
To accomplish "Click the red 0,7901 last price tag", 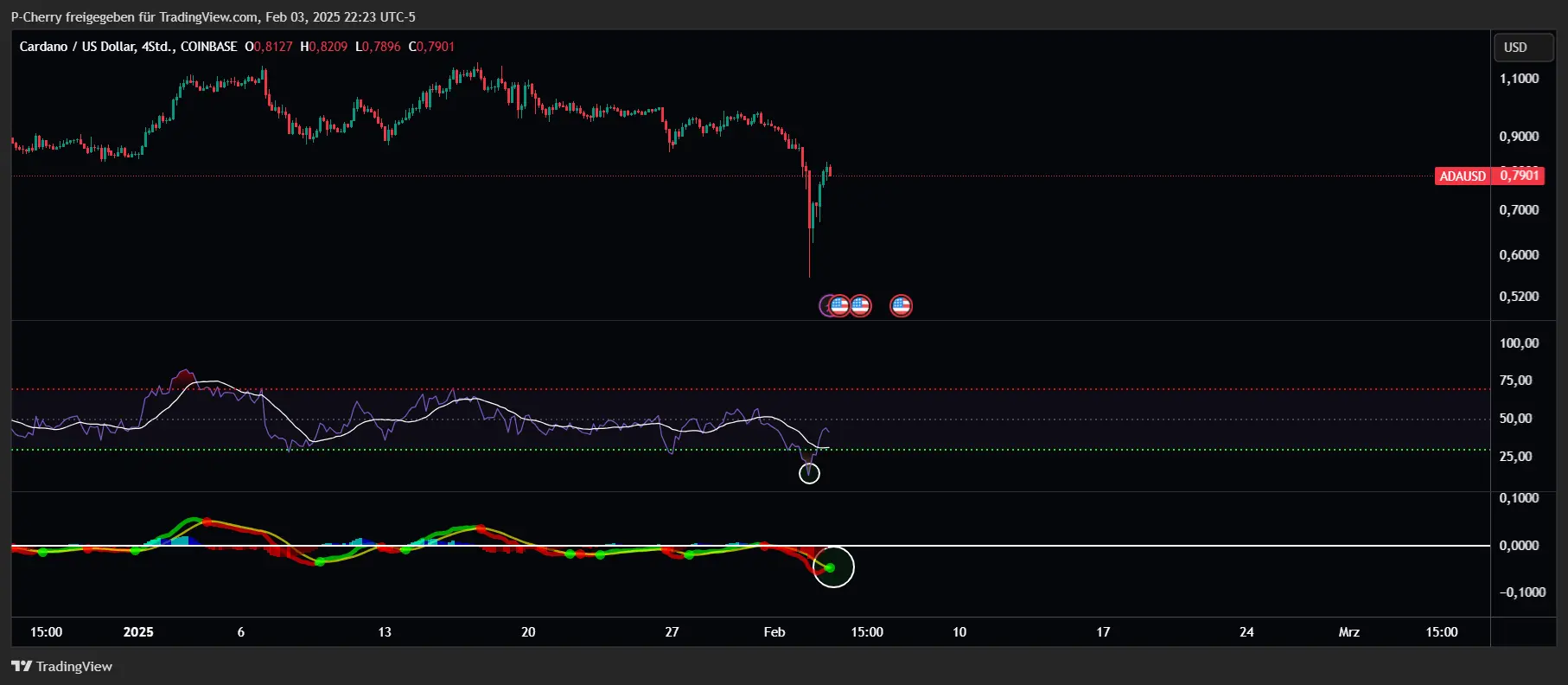I will point(1519,176).
